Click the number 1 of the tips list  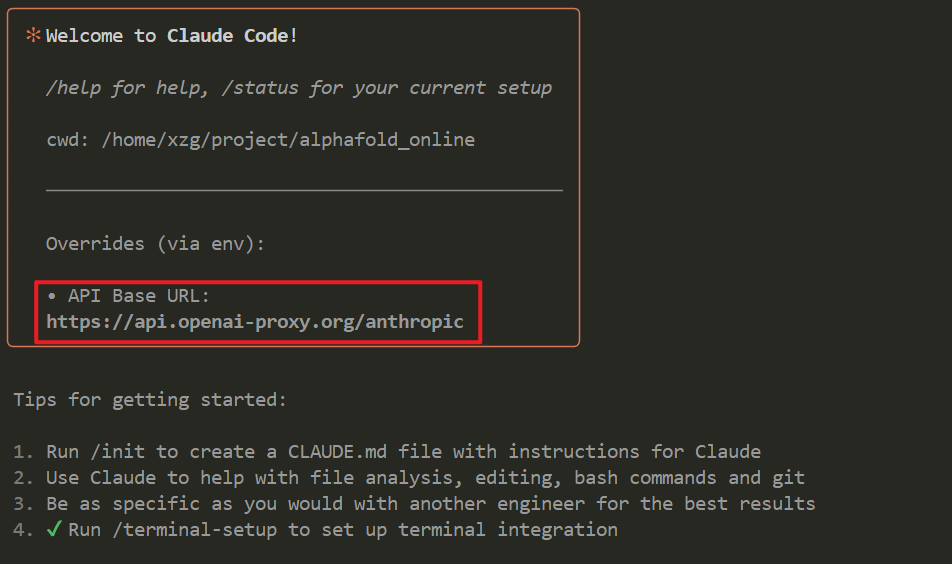(x=19, y=452)
